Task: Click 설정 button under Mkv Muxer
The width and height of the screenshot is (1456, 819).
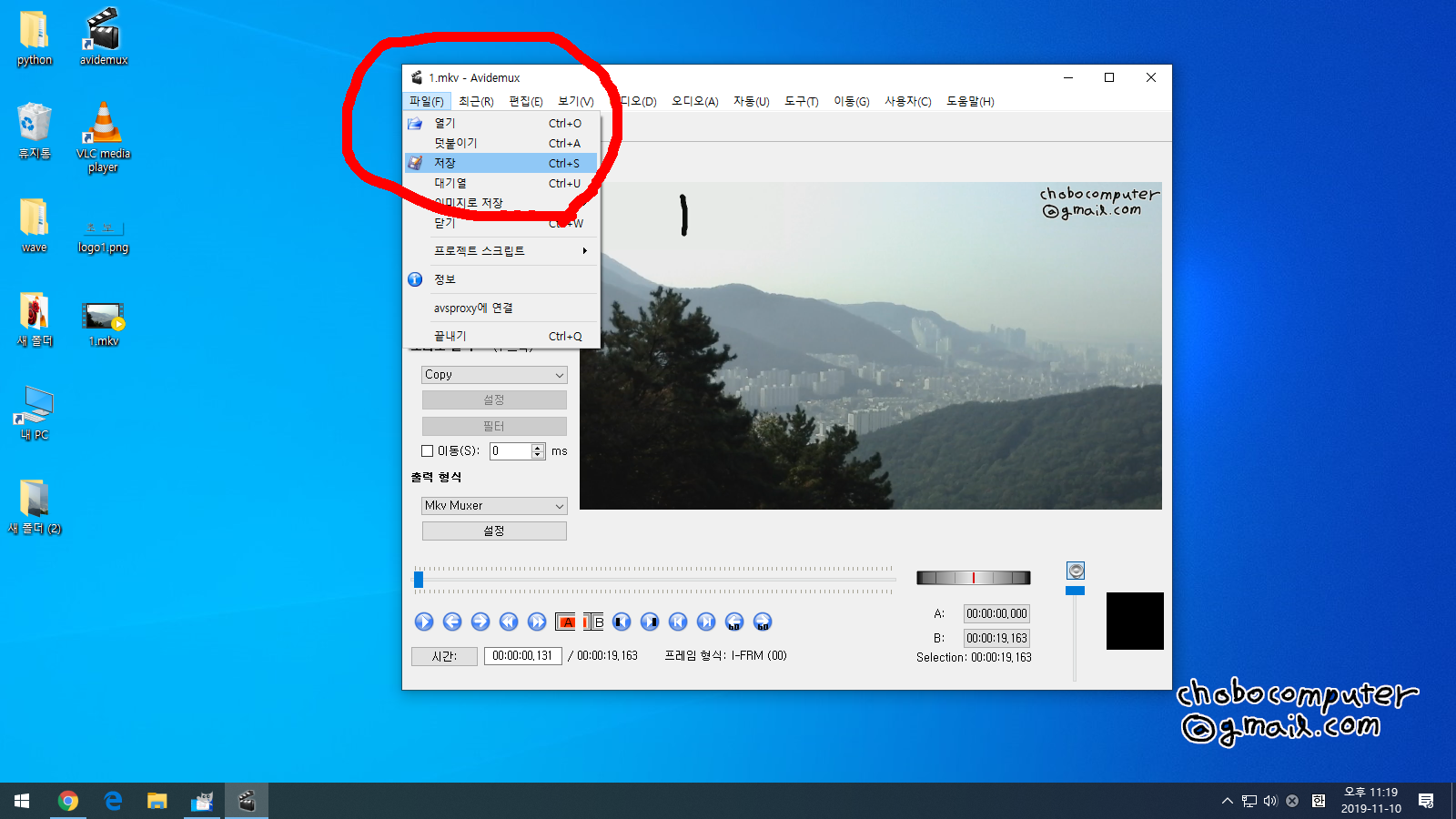Action: [x=494, y=531]
